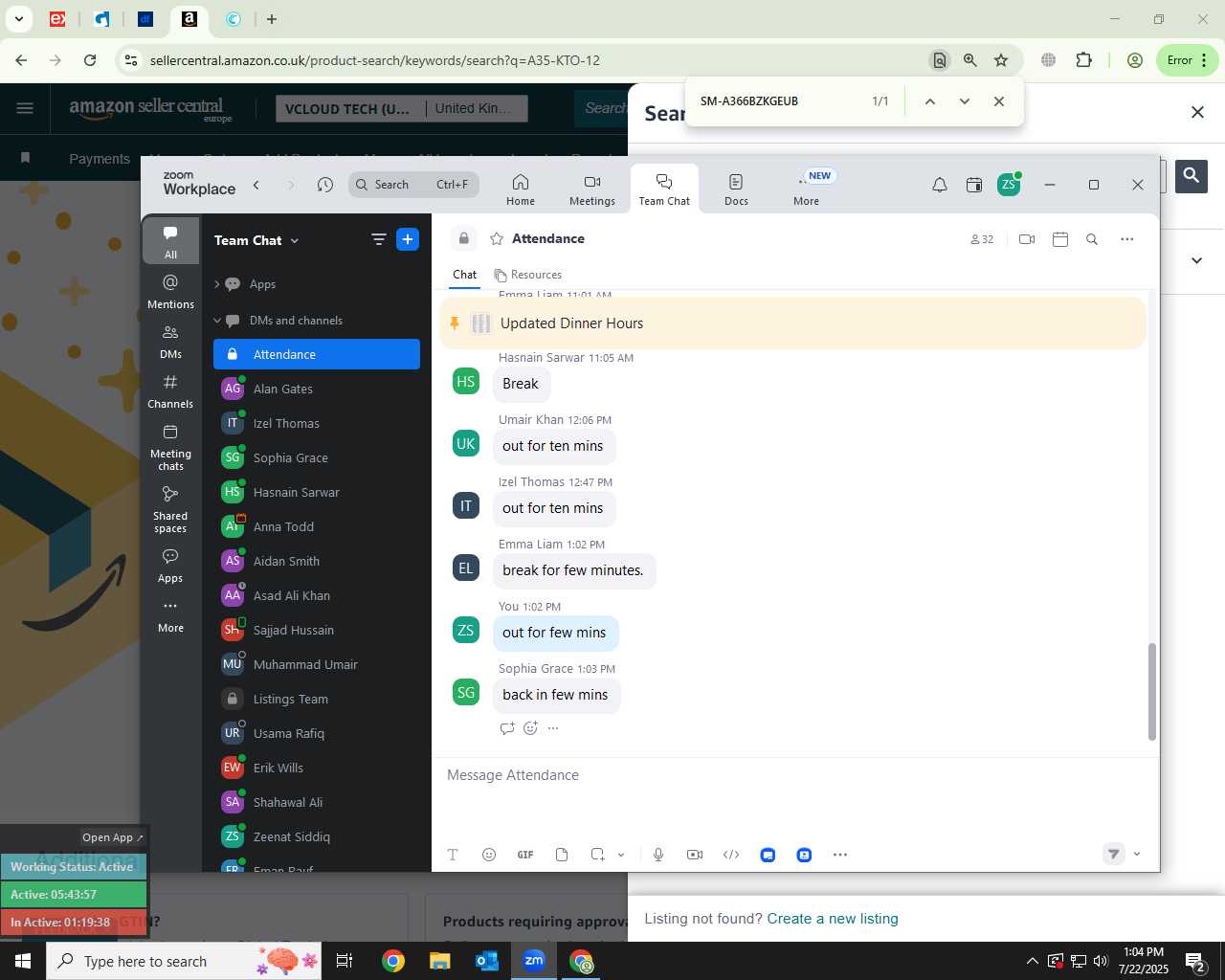Insert code snippet
Viewport: 1225px width, 980px height.
pos(731,855)
